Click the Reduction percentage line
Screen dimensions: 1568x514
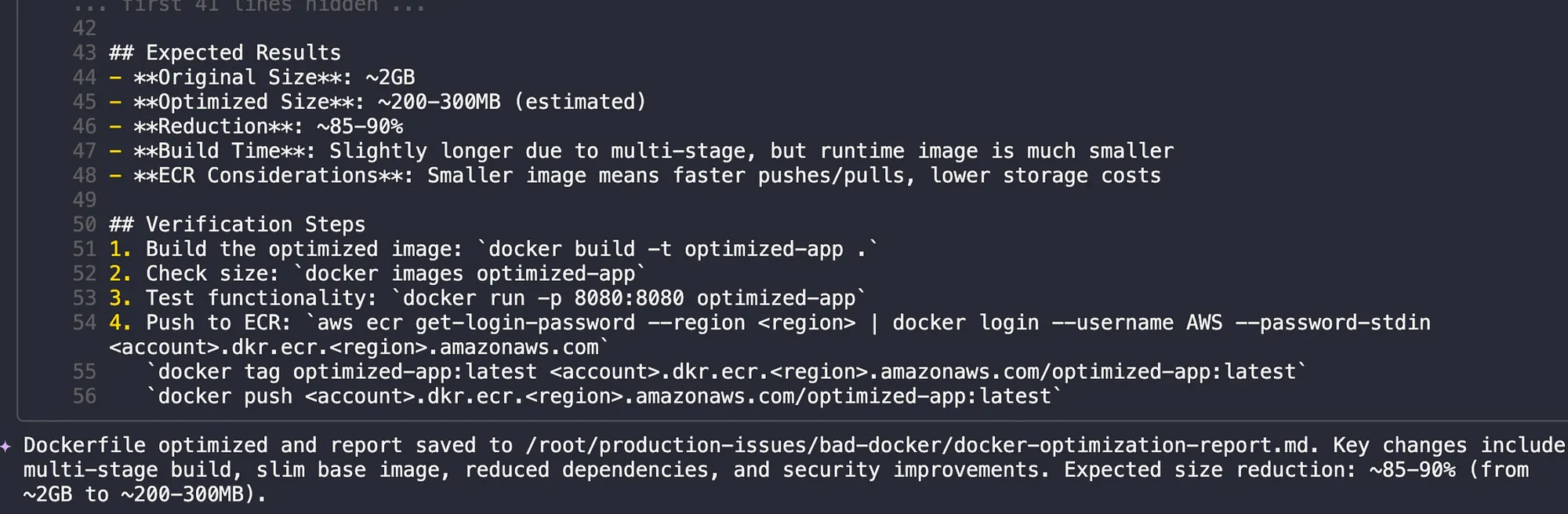tap(268, 126)
